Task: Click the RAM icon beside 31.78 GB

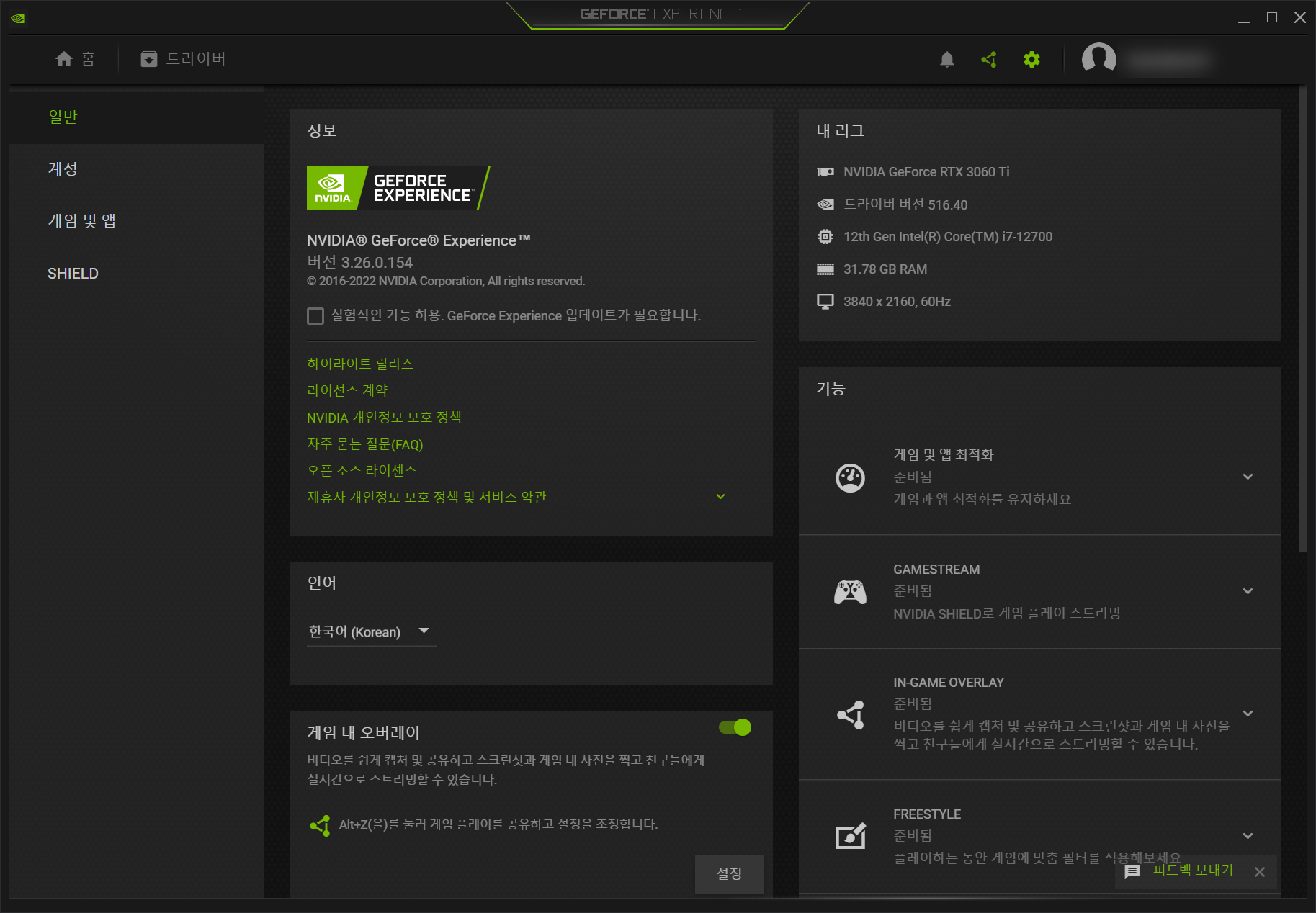Action: click(825, 269)
